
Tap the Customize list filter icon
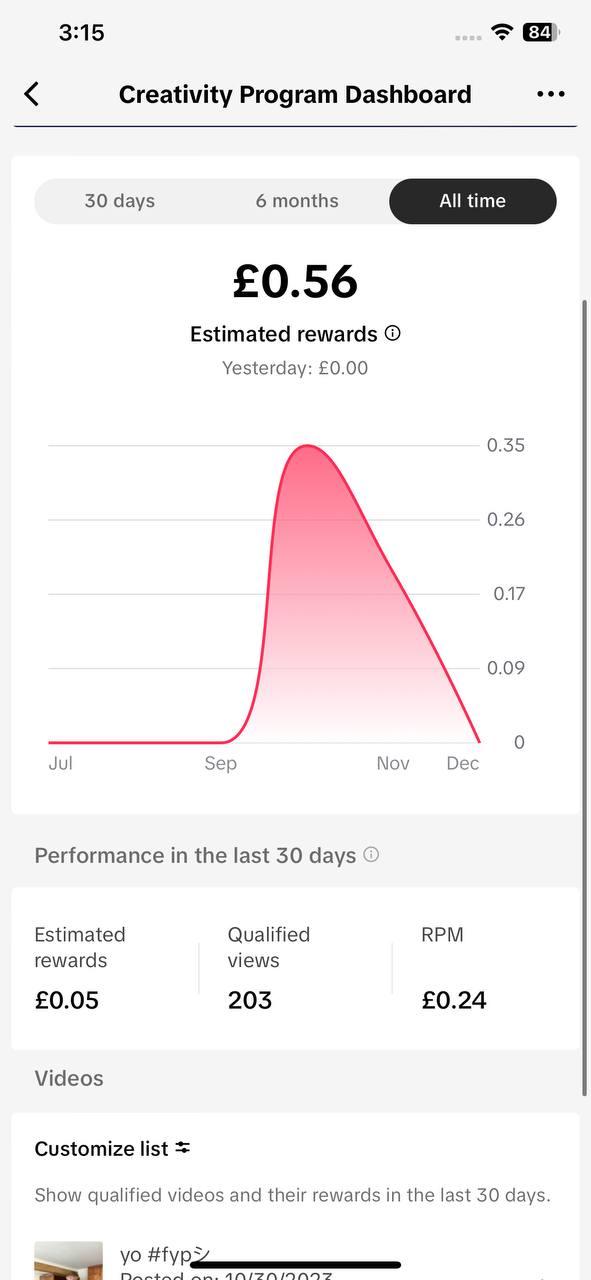(x=183, y=1148)
